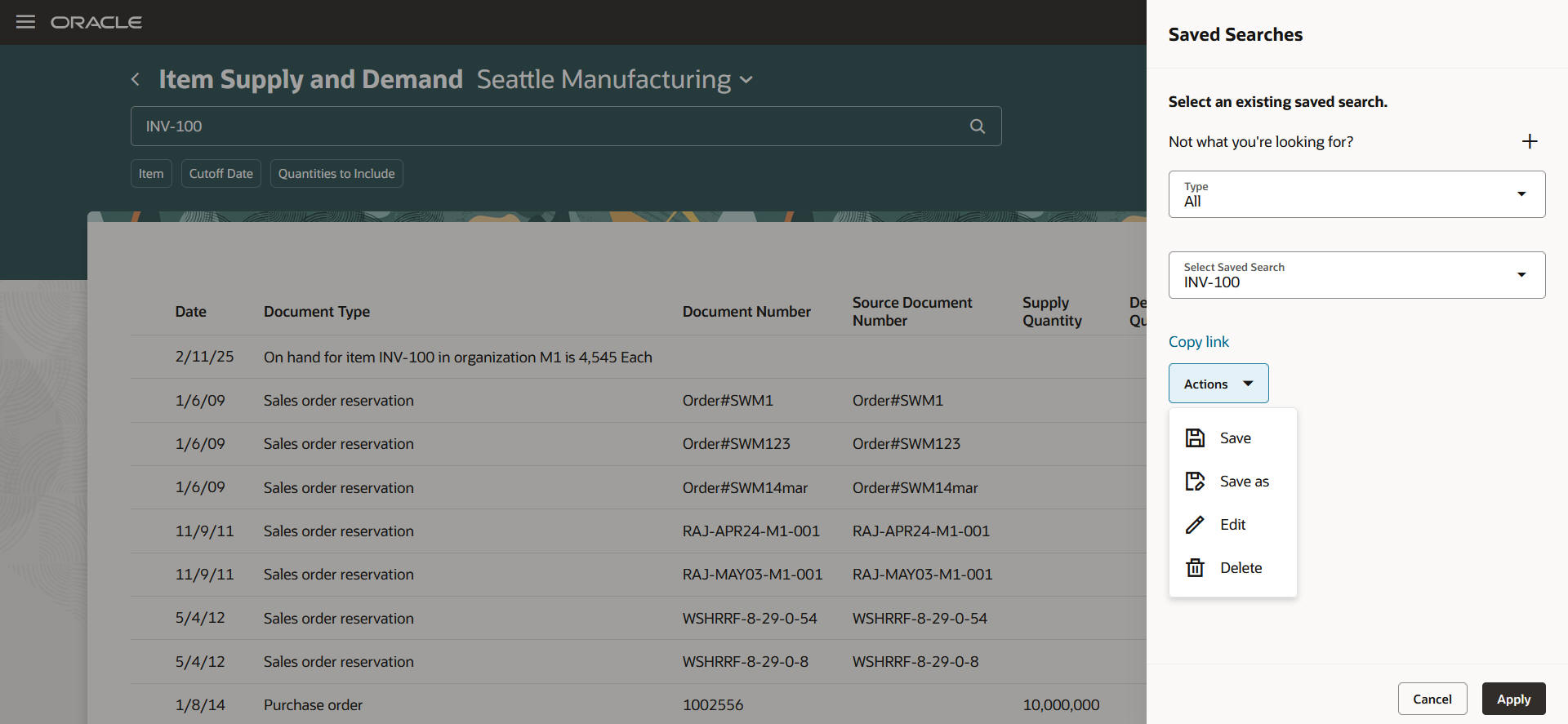Viewport: 1568px width, 724px height.
Task: Choose Save as from the Actions menu
Action: click(1244, 482)
